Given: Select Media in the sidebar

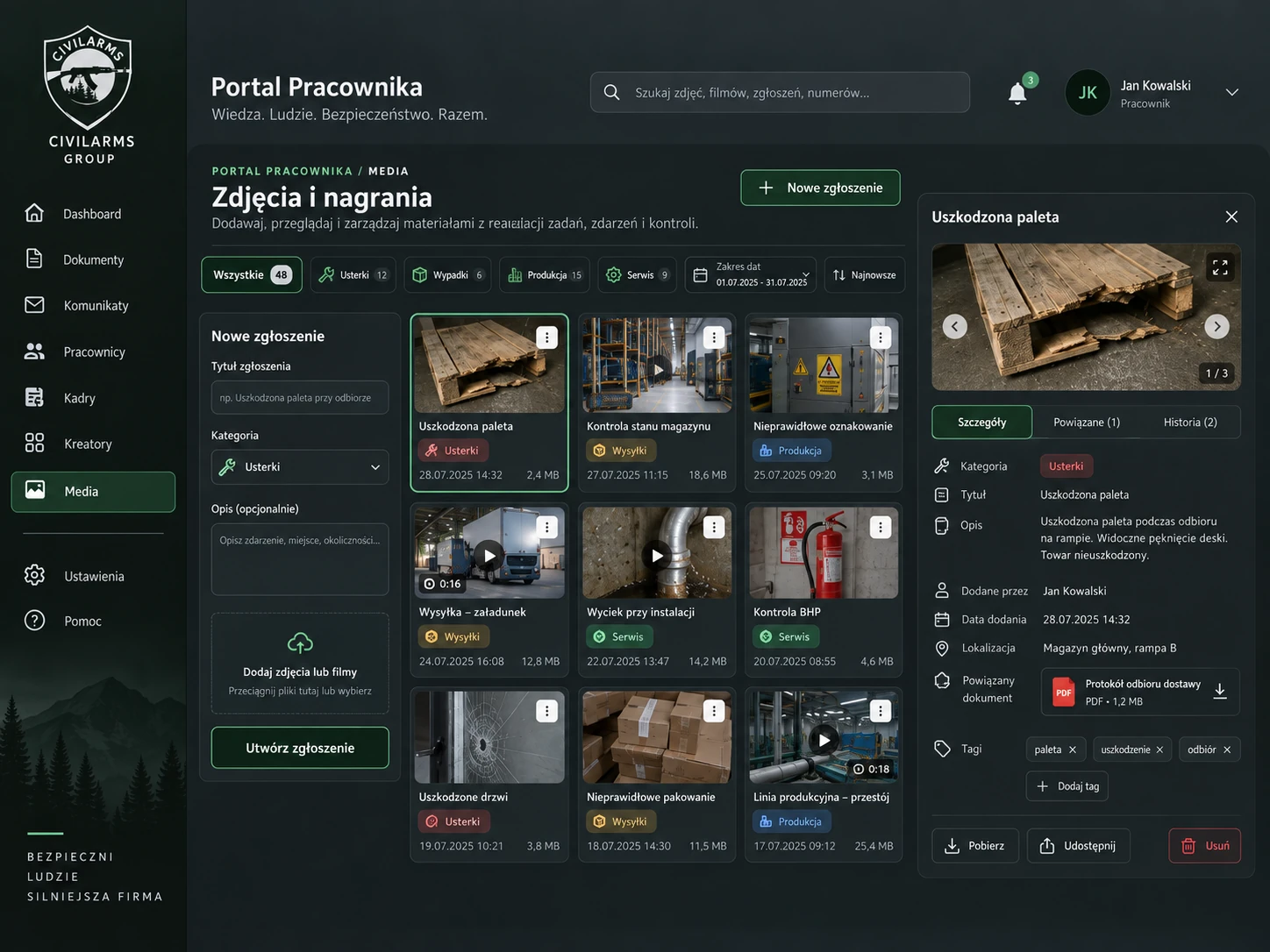Looking at the screenshot, I should [x=93, y=491].
